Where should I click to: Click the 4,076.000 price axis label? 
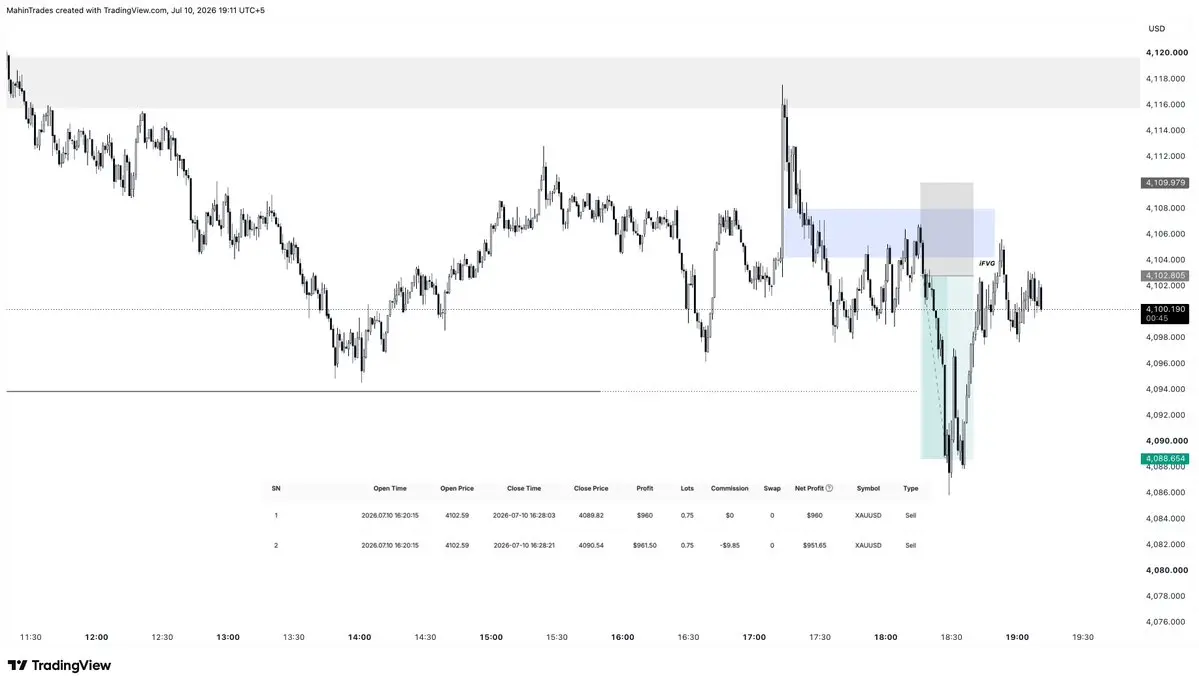(x=1166, y=622)
